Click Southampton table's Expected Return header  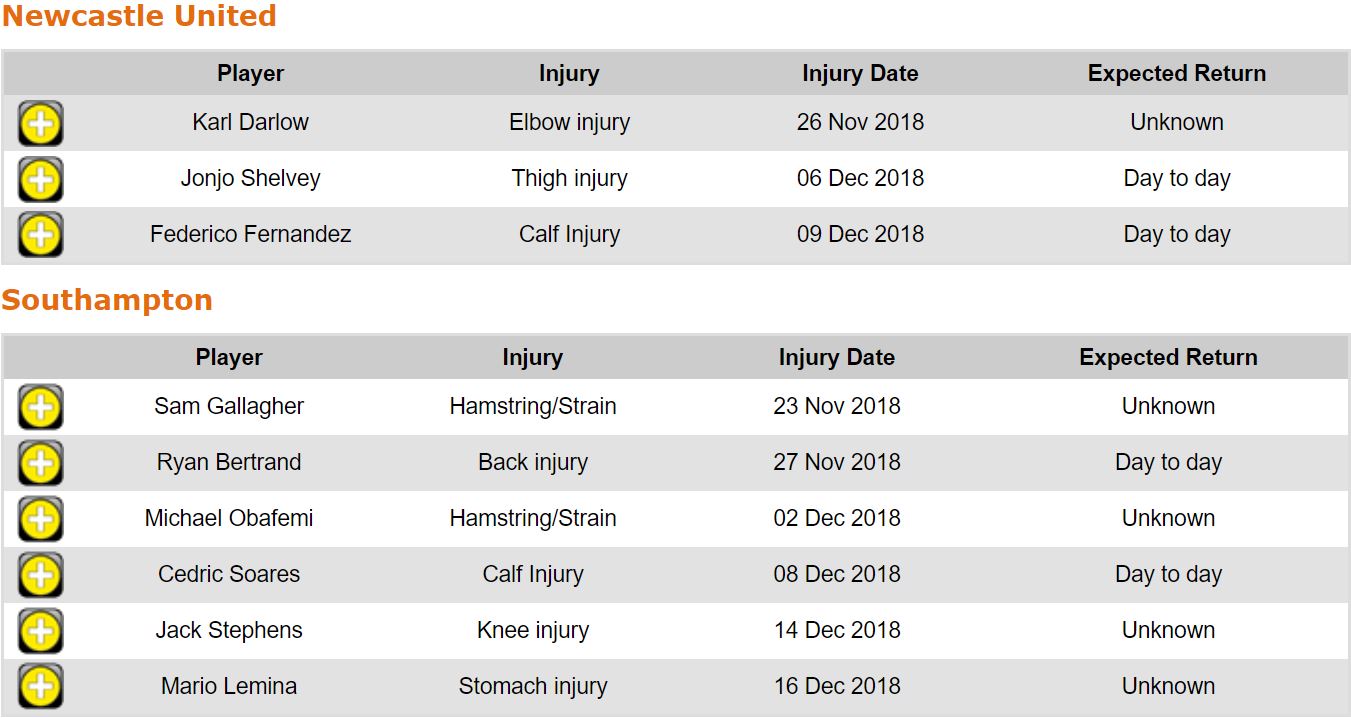click(1168, 358)
